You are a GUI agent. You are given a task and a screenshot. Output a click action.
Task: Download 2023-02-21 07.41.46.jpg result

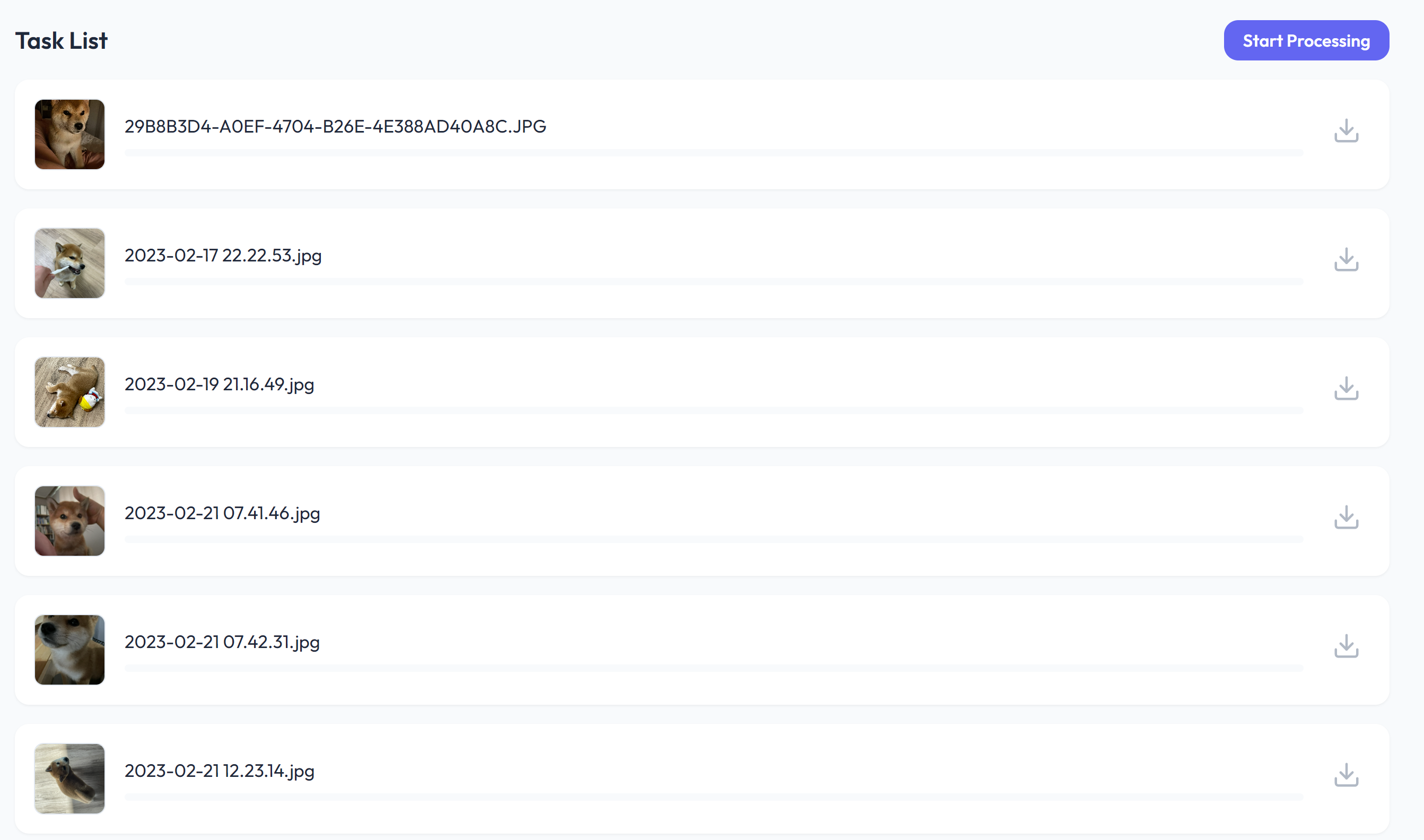(x=1346, y=518)
